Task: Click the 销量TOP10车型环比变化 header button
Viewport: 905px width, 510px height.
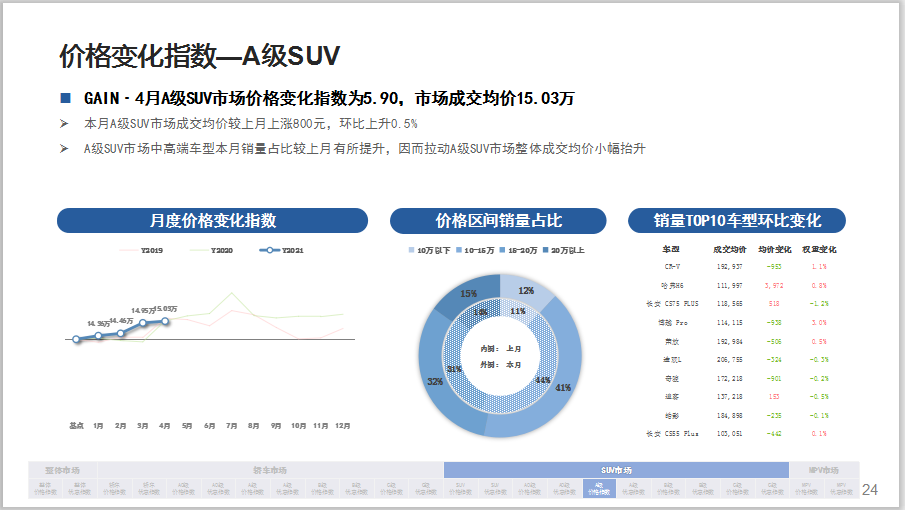Action: point(737,221)
